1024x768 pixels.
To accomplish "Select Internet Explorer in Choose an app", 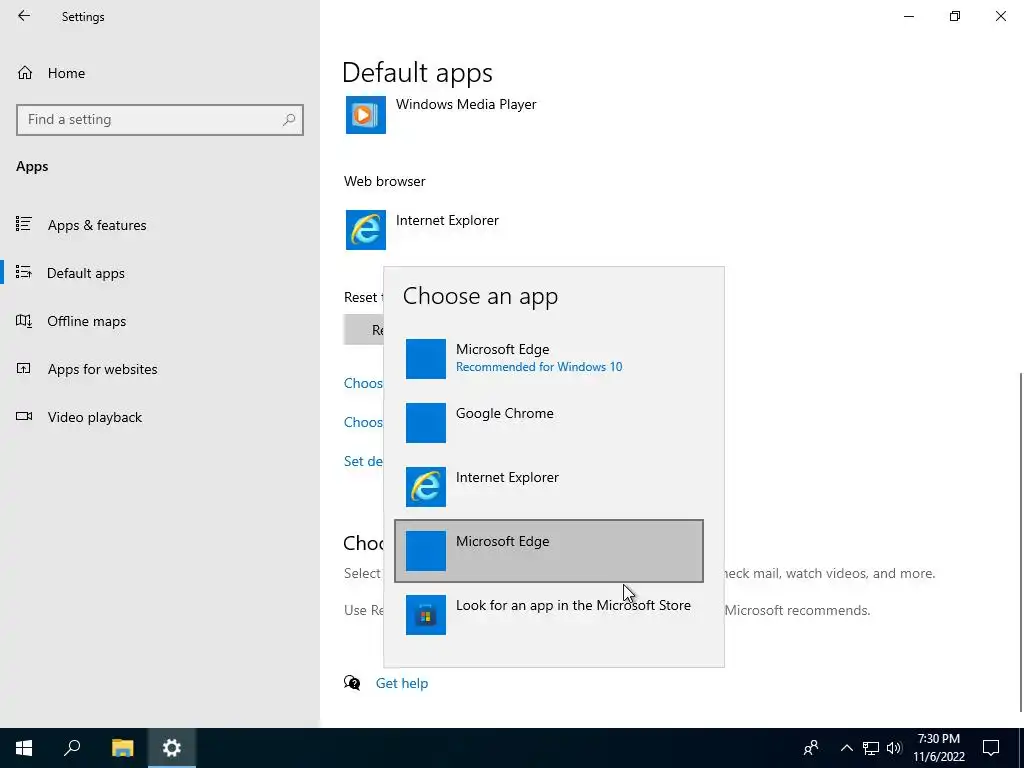I will [549, 487].
